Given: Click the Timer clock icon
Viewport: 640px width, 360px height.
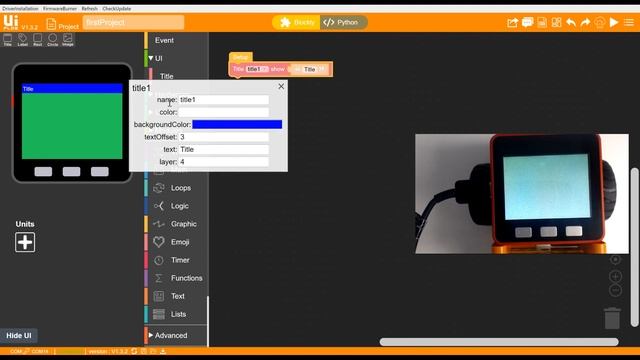Looking at the screenshot, I should pyautogui.click(x=159, y=260).
